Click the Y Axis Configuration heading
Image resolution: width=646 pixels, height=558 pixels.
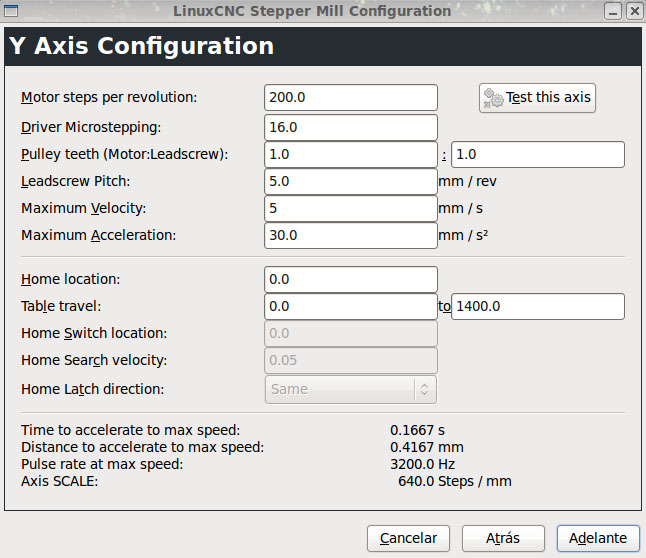coord(141,46)
